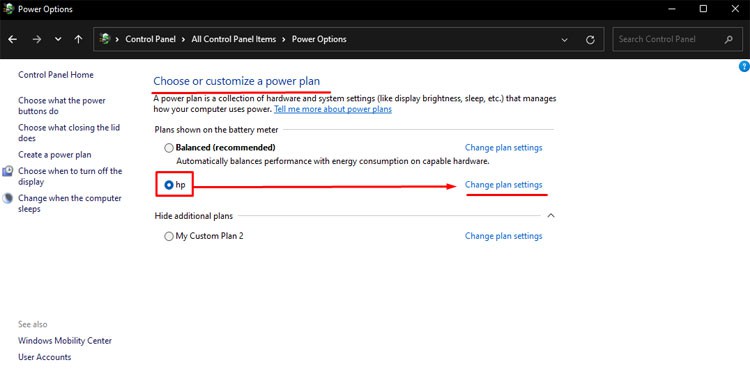Viewport: 750px width, 375px height.
Task: Click the Power Options title bar icon
Action: click(8, 9)
